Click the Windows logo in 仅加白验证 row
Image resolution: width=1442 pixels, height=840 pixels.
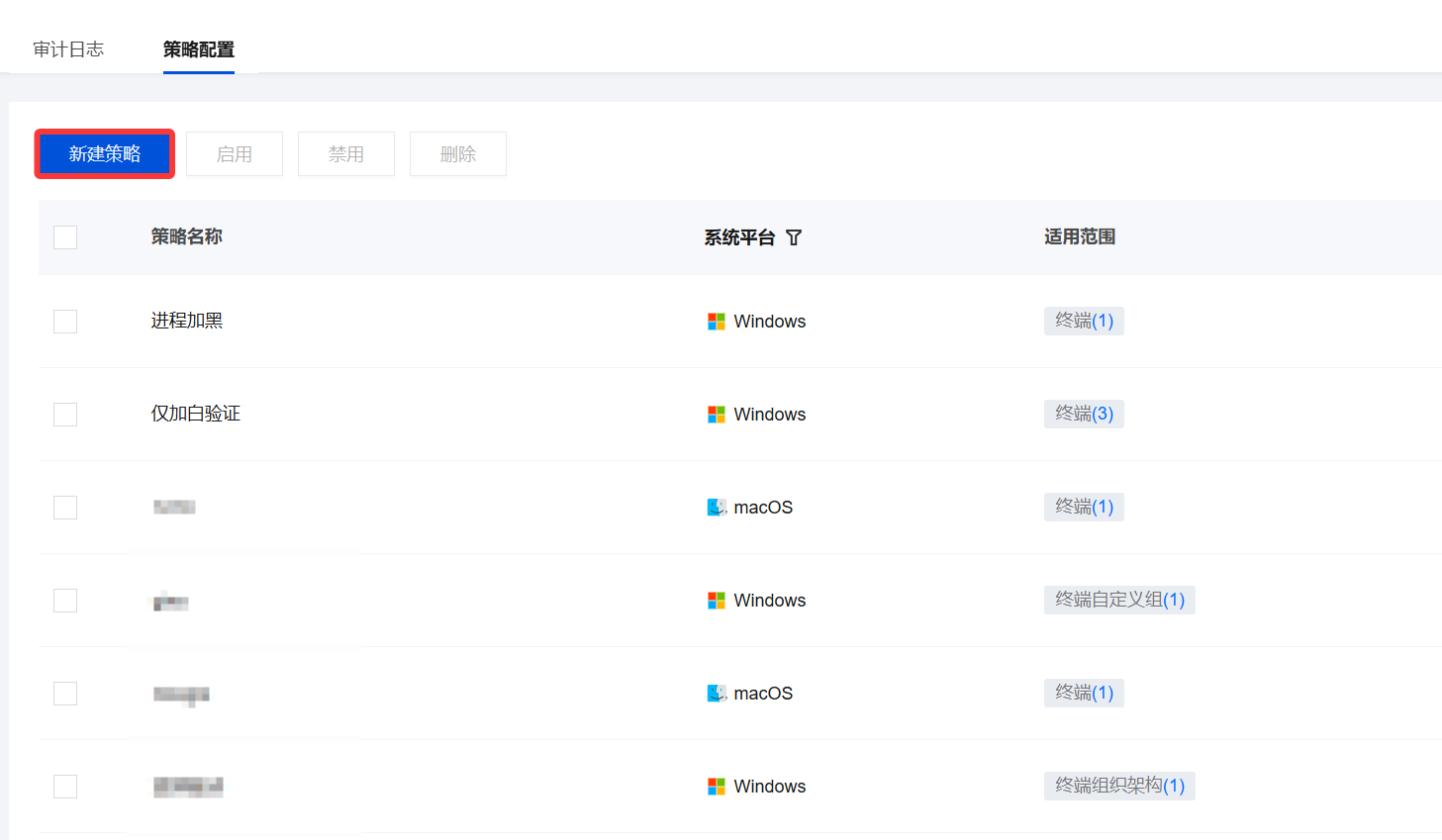(x=717, y=415)
